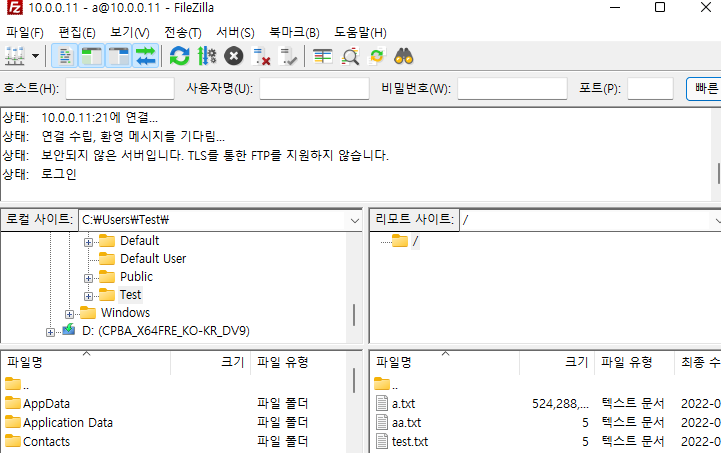Select the Public folder in tree

click(136, 276)
